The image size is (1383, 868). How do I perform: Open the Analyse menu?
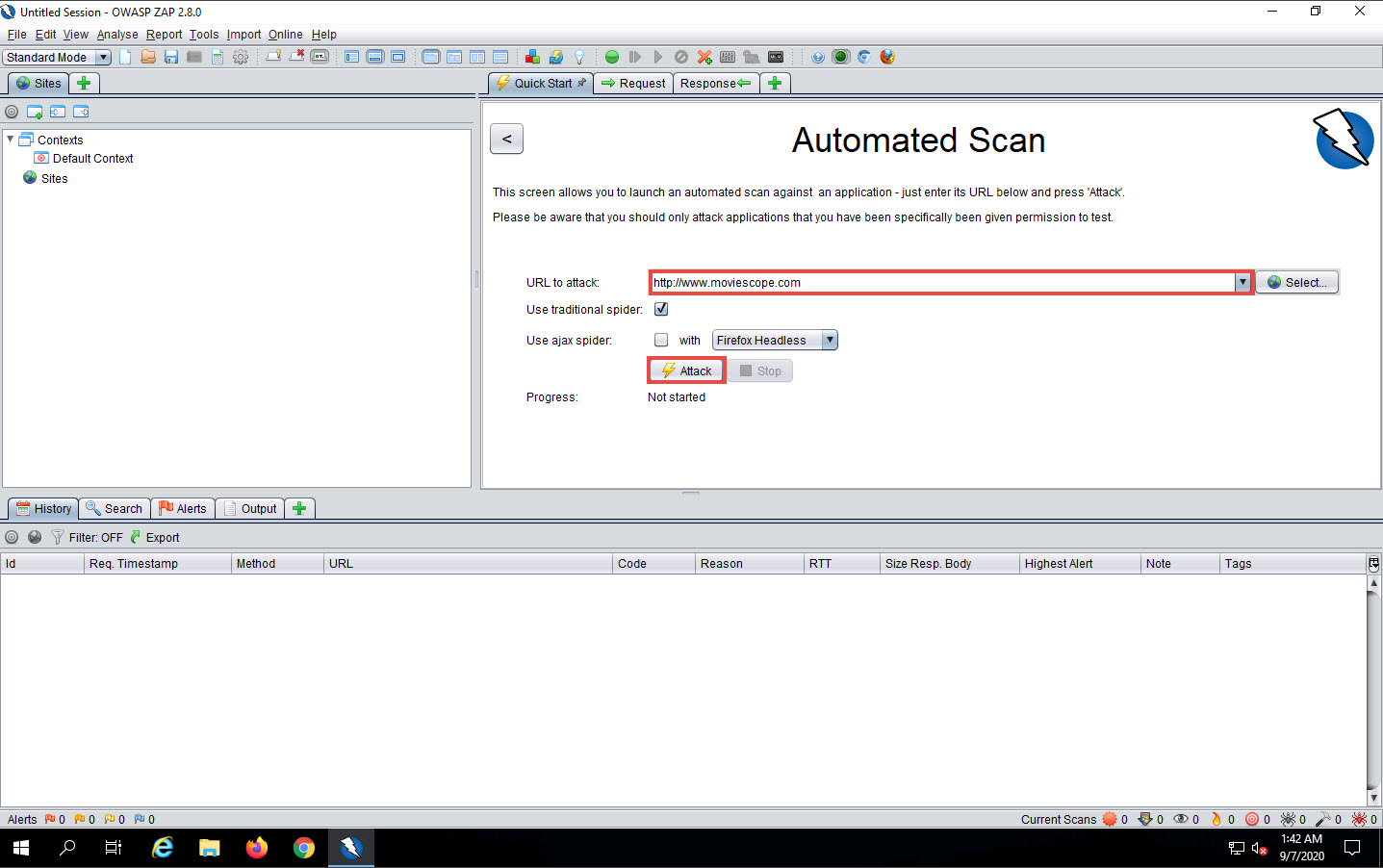click(x=117, y=35)
